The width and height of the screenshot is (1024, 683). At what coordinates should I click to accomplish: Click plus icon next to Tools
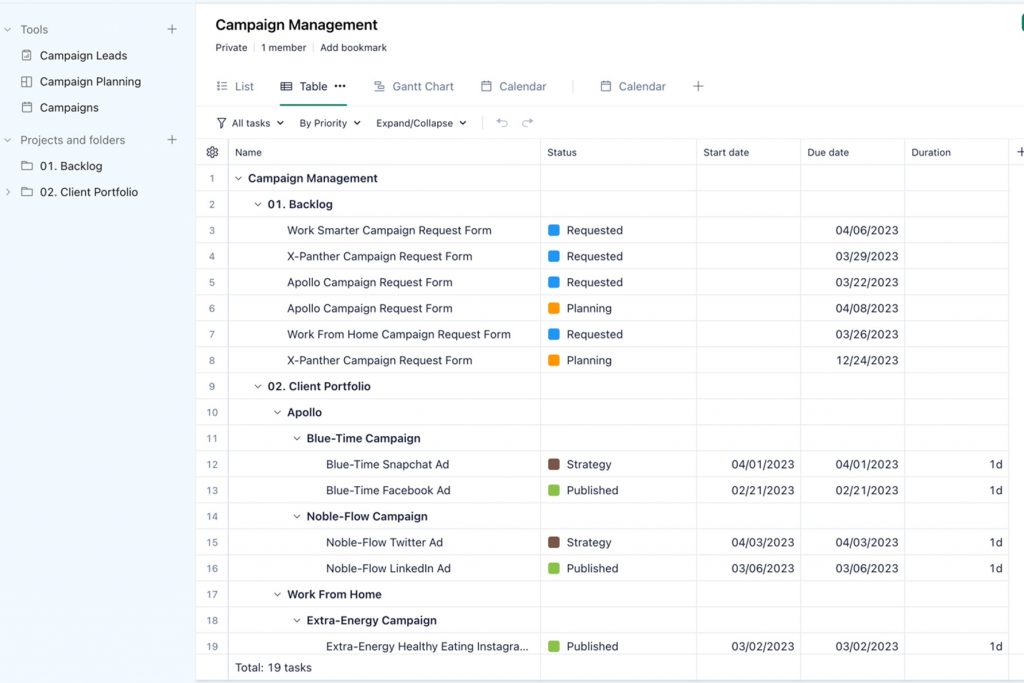click(172, 30)
